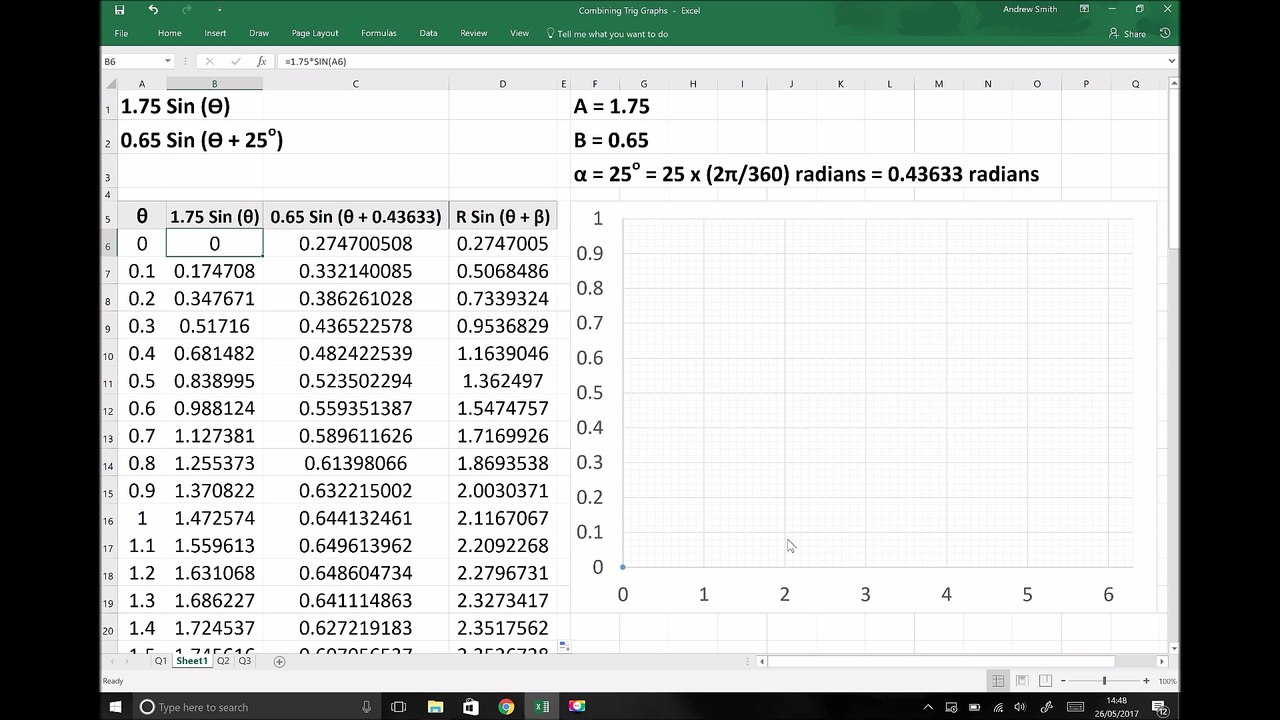Open the Data ribbon tab
This screenshot has width=1280, height=720.
(428, 33)
